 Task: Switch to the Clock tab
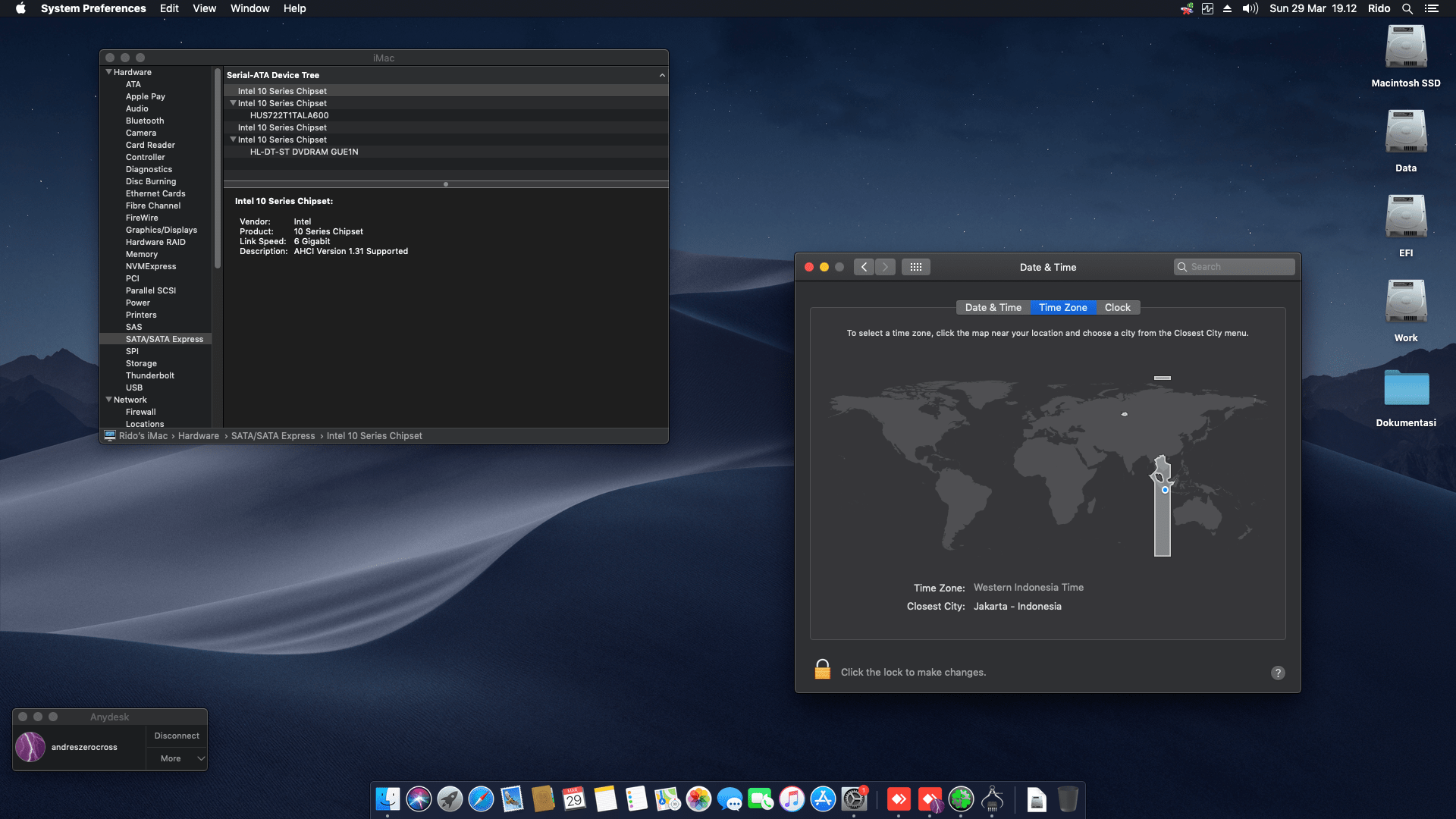(1118, 307)
